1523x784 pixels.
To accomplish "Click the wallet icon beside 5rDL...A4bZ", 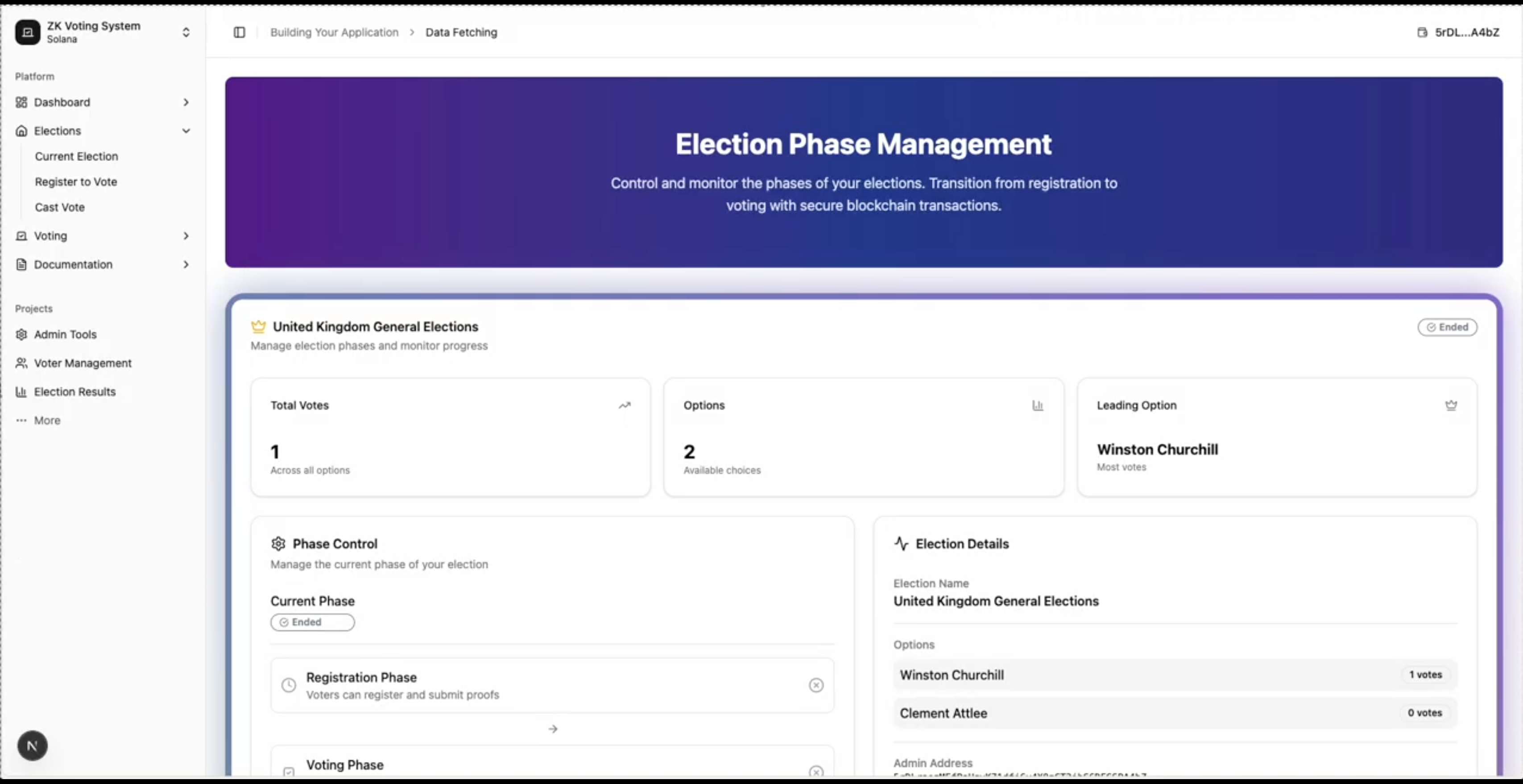I will (1422, 33).
